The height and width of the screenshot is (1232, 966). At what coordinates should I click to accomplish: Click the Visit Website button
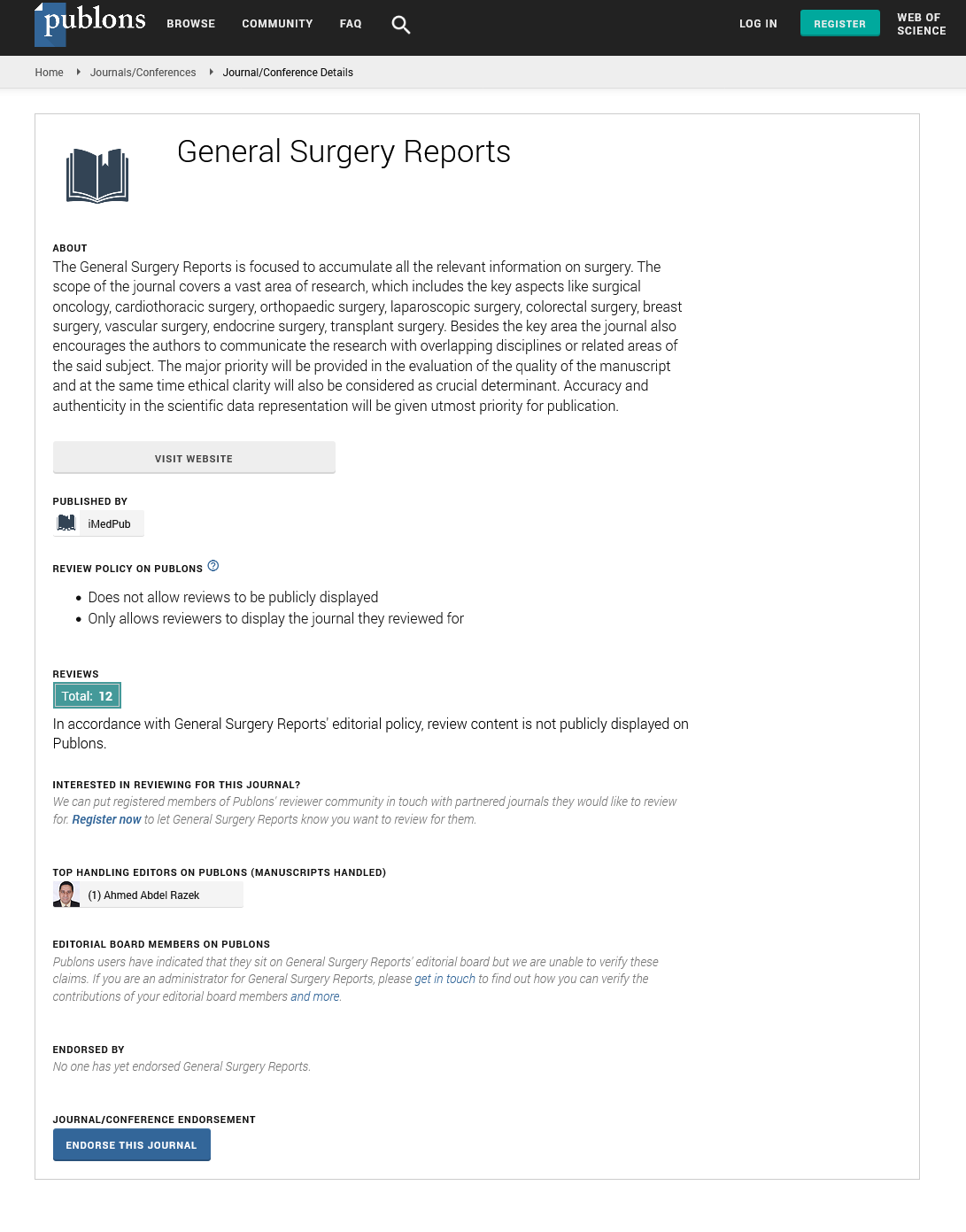coord(194,458)
